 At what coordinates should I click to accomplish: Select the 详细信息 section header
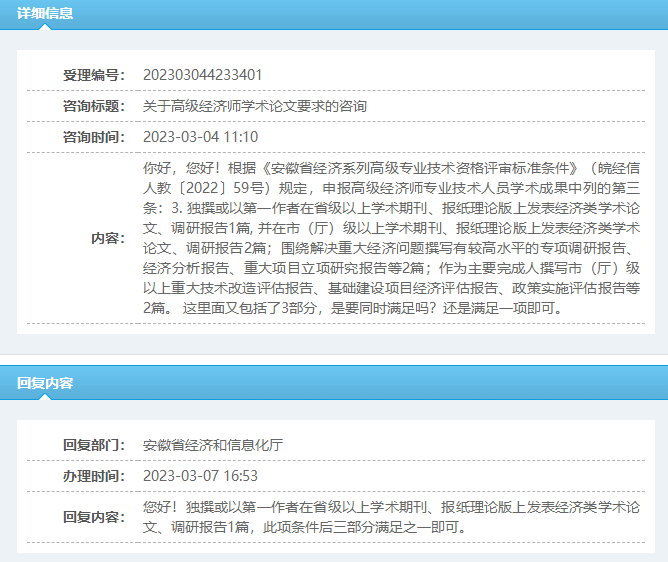pyautogui.click(x=45, y=13)
